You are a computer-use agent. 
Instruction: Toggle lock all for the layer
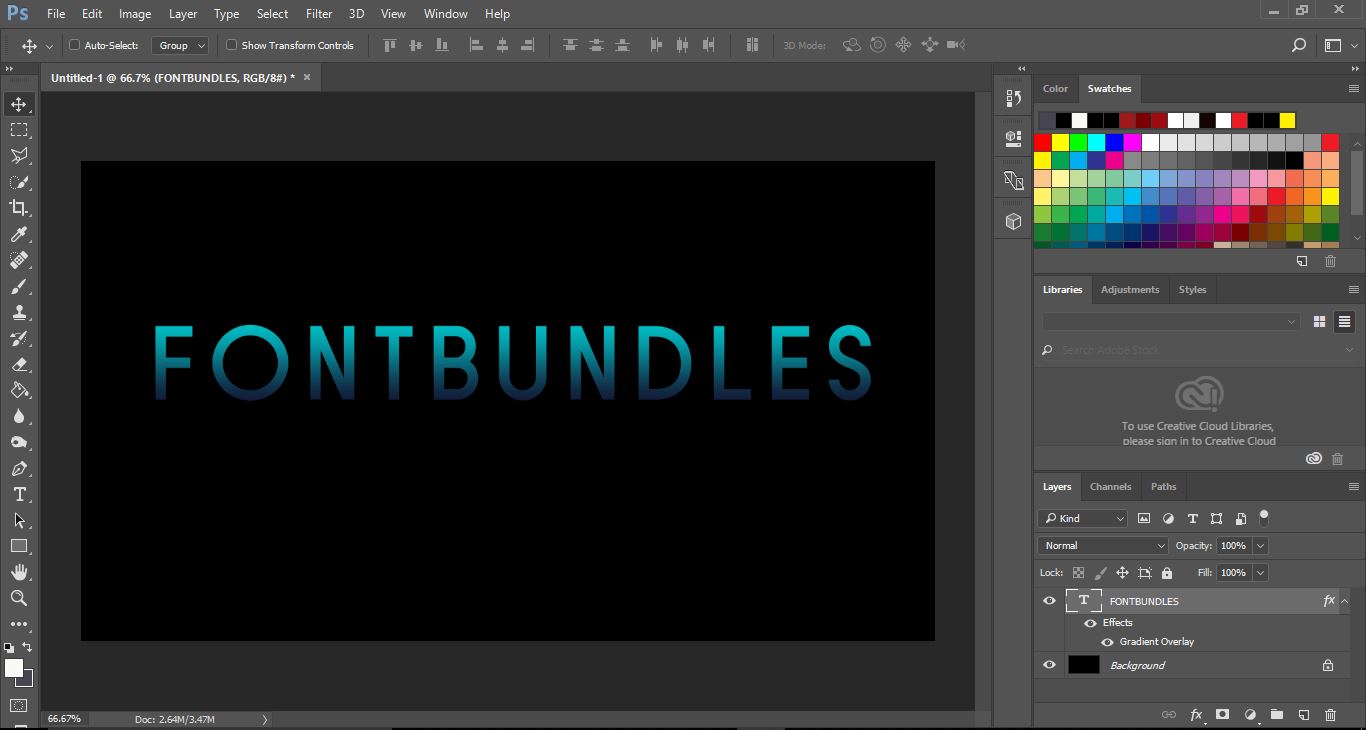pyautogui.click(x=1167, y=573)
